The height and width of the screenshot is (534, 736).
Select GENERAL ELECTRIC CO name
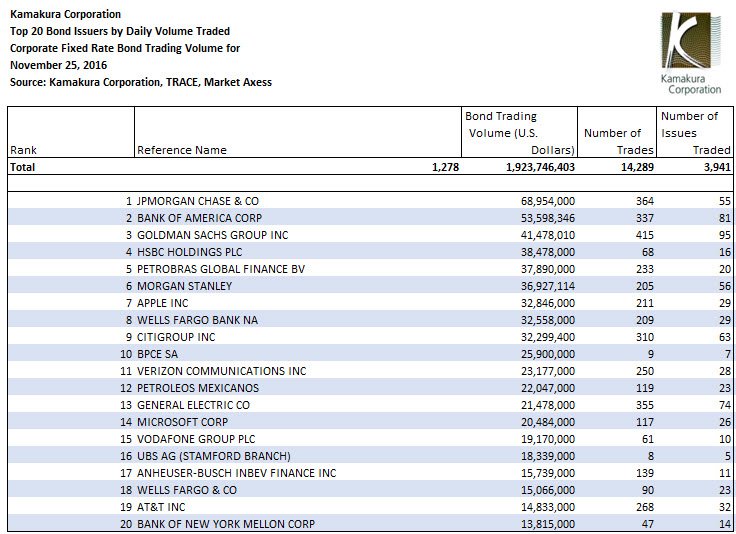click(x=193, y=405)
